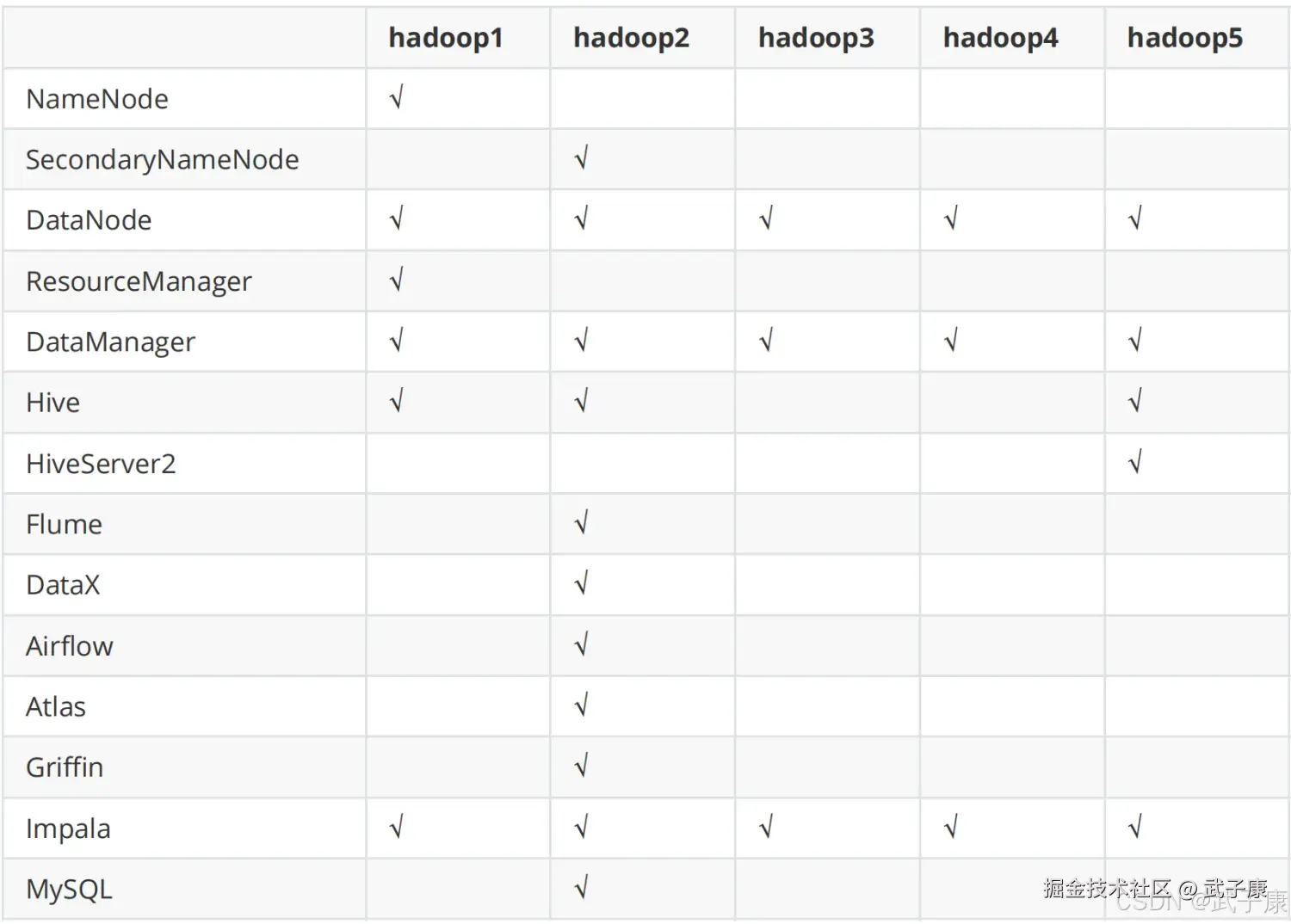Click the ResourceManager checkmark under hadoop1
This screenshot has width=1291, height=924.
(397, 280)
